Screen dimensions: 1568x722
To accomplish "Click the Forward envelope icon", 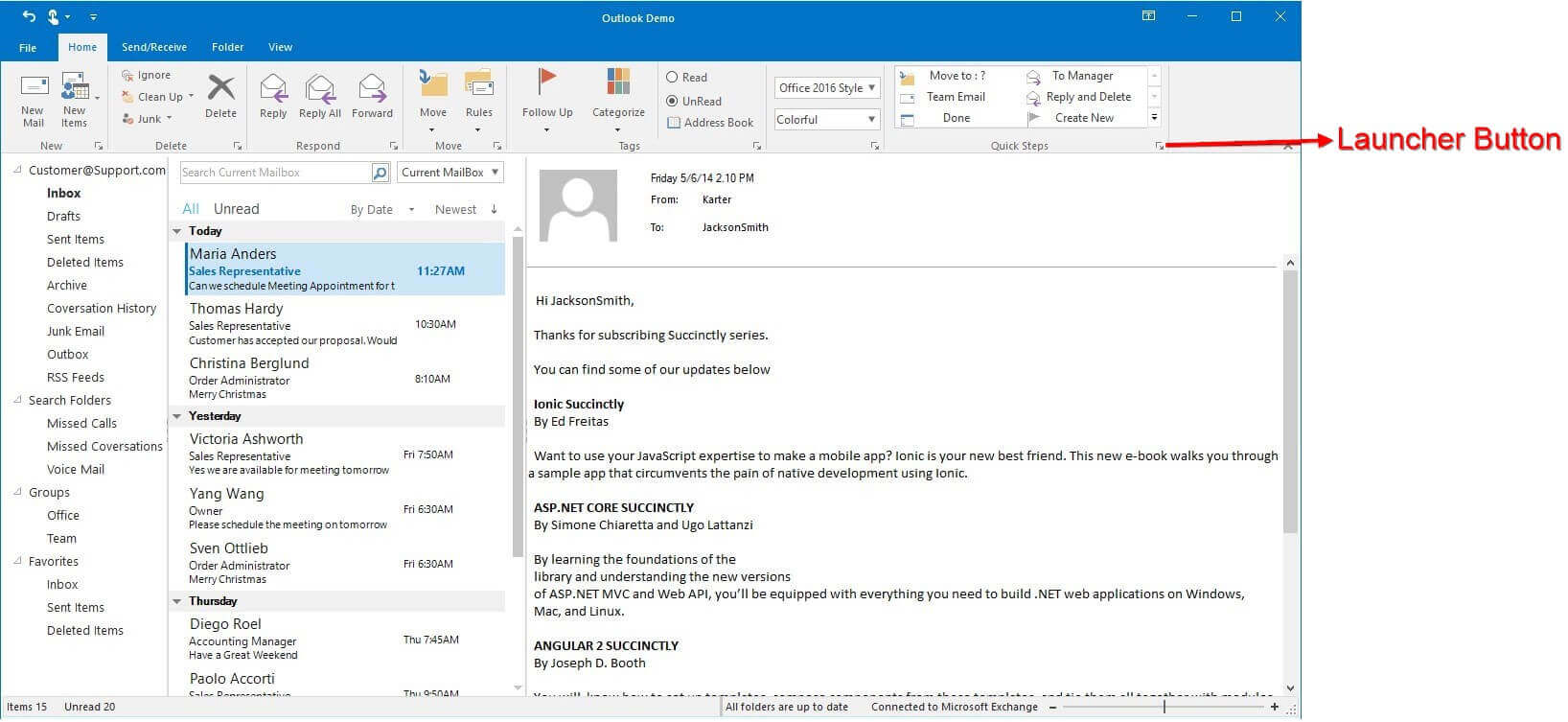I will pos(372,88).
